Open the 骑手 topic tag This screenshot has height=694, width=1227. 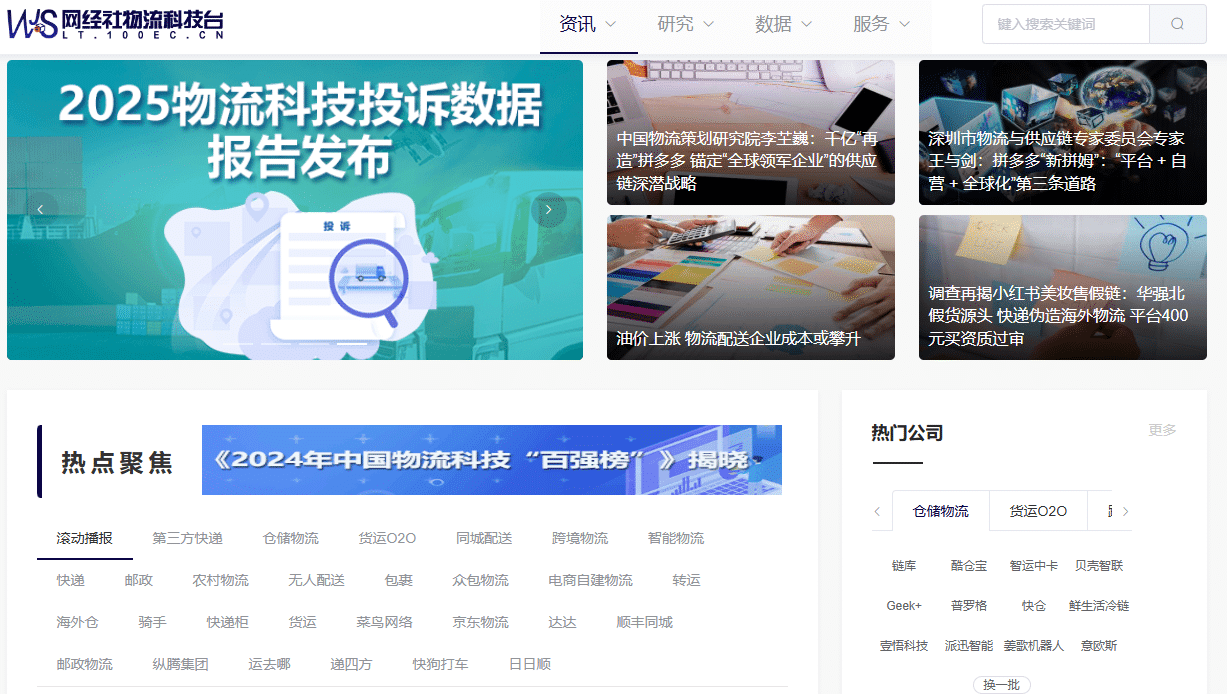click(x=153, y=622)
